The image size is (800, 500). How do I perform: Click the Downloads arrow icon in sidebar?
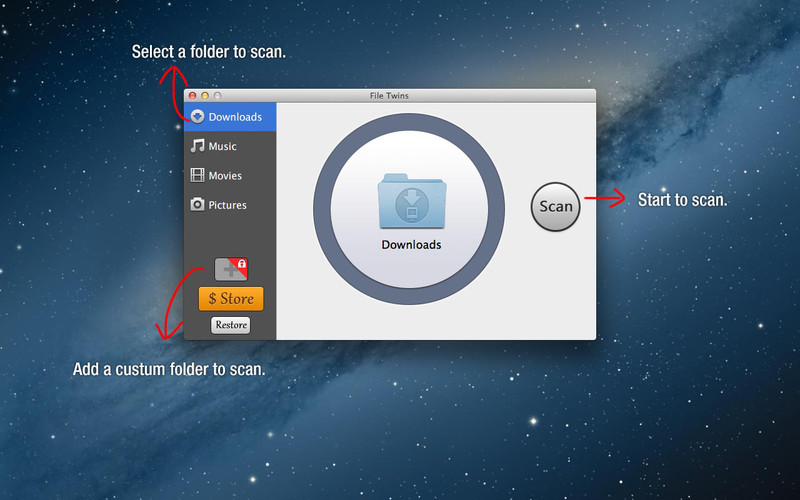click(x=197, y=117)
